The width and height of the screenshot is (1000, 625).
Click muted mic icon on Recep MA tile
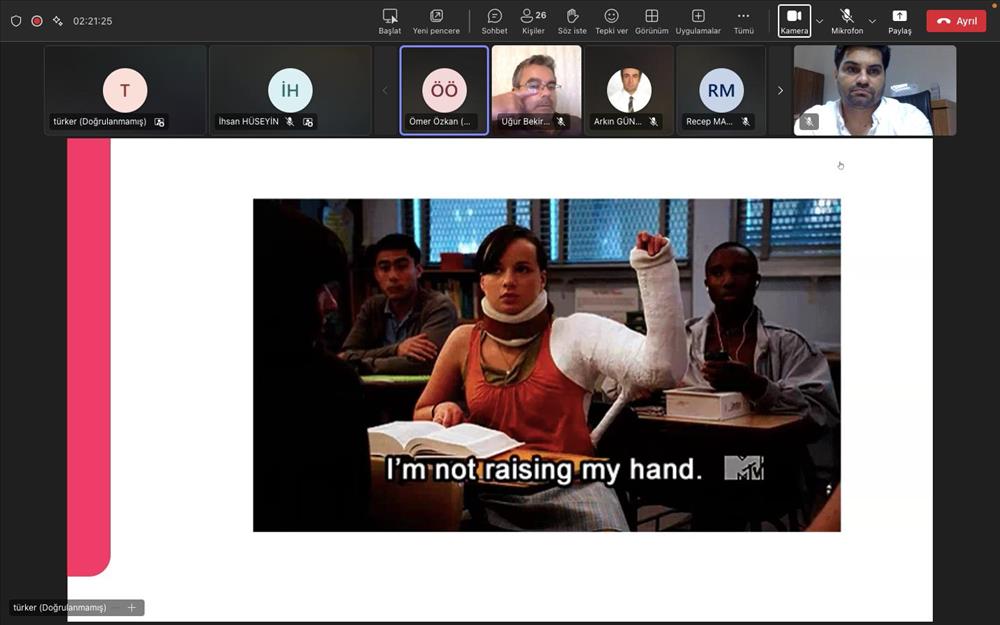(x=745, y=121)
